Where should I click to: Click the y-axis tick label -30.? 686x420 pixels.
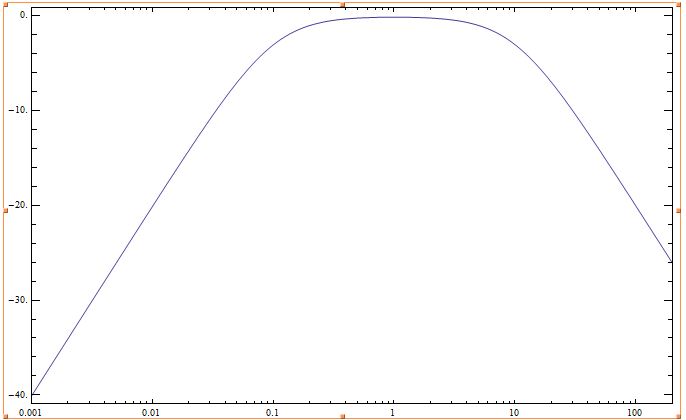point(18,301)
